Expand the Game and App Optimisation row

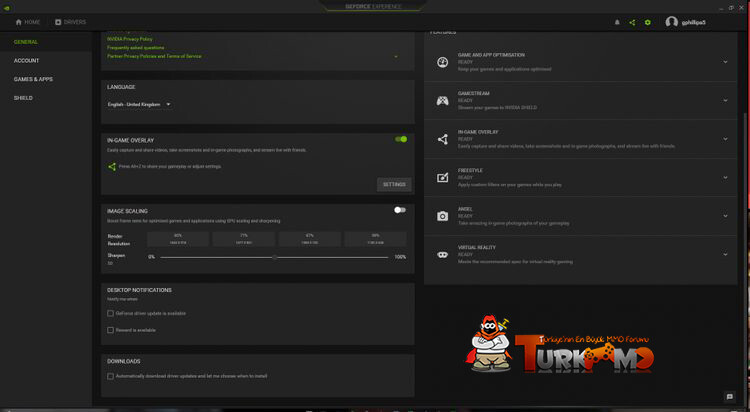(725, 62)
